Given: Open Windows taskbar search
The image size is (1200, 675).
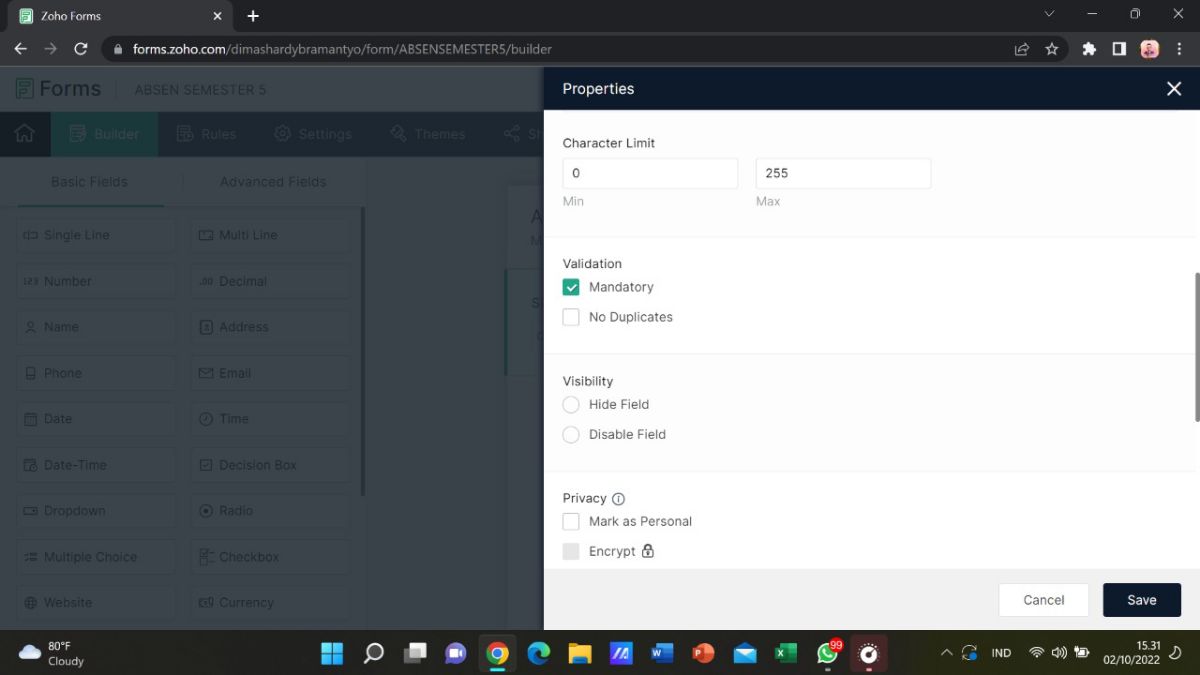Looking at the screenshot, I should (x=373, y=653).
